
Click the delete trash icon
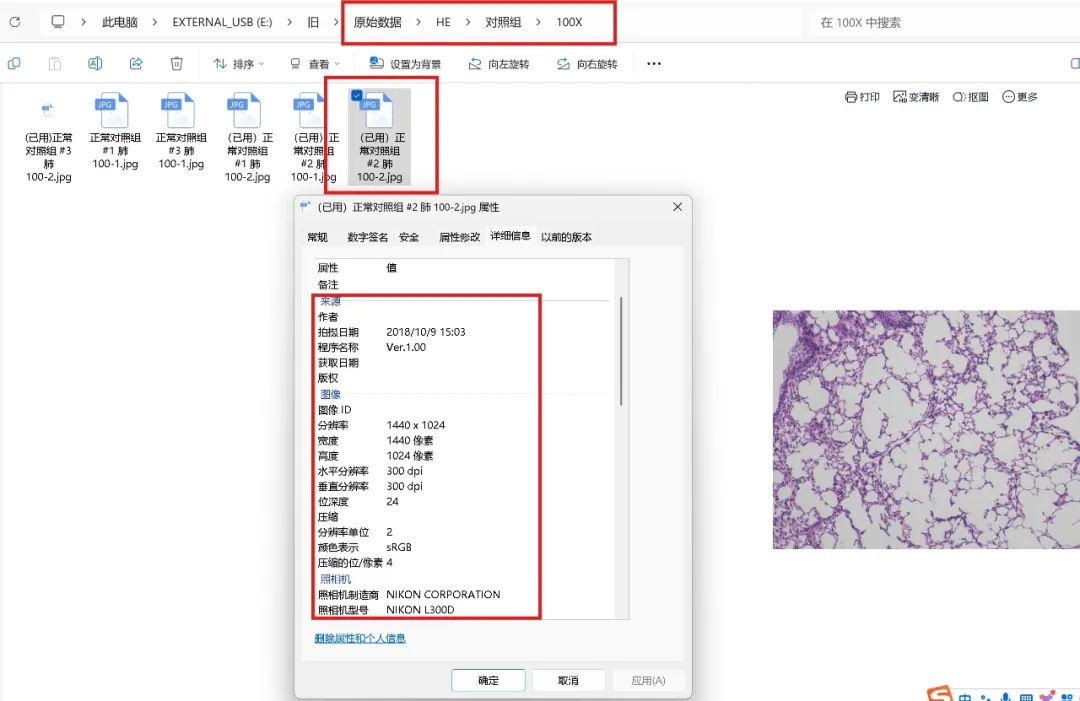coord(176,63)
